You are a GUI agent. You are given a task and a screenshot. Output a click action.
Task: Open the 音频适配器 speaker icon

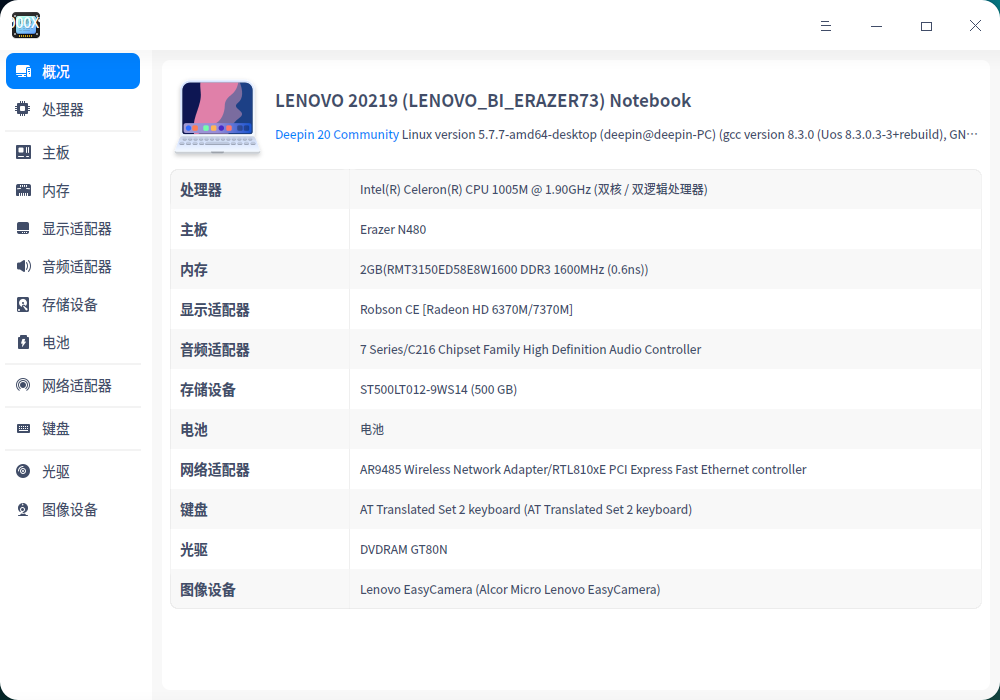[x=22, y=266]
